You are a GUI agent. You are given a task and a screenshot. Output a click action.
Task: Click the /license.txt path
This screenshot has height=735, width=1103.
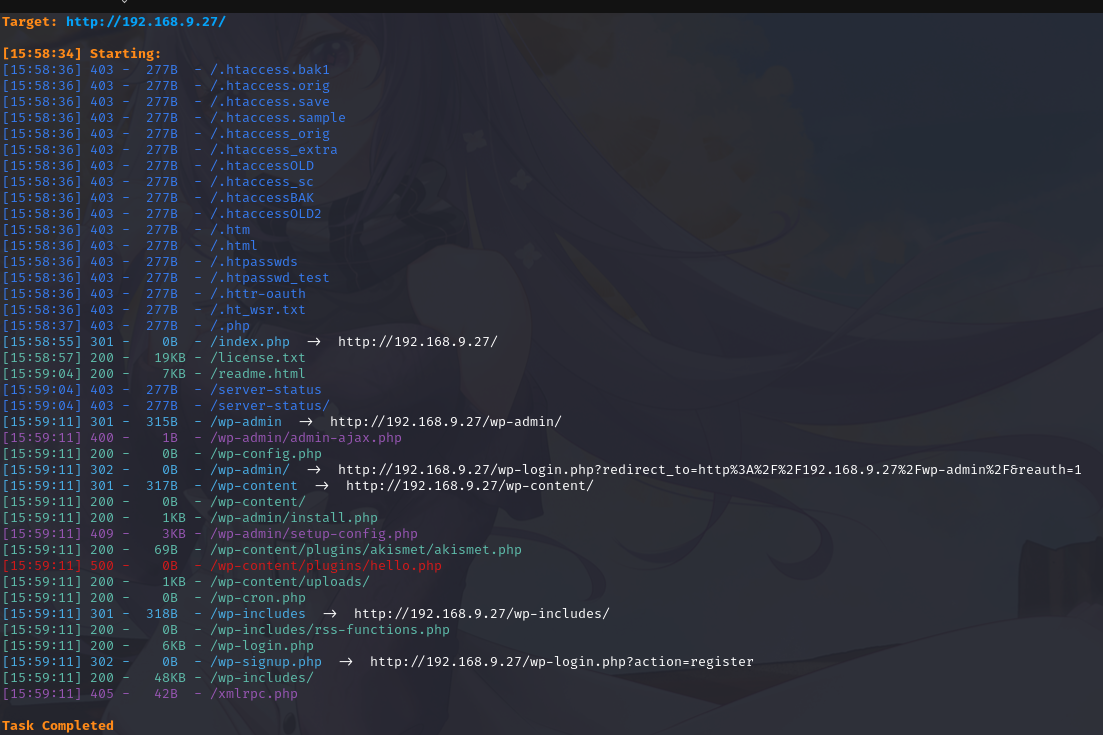[257, 357]
